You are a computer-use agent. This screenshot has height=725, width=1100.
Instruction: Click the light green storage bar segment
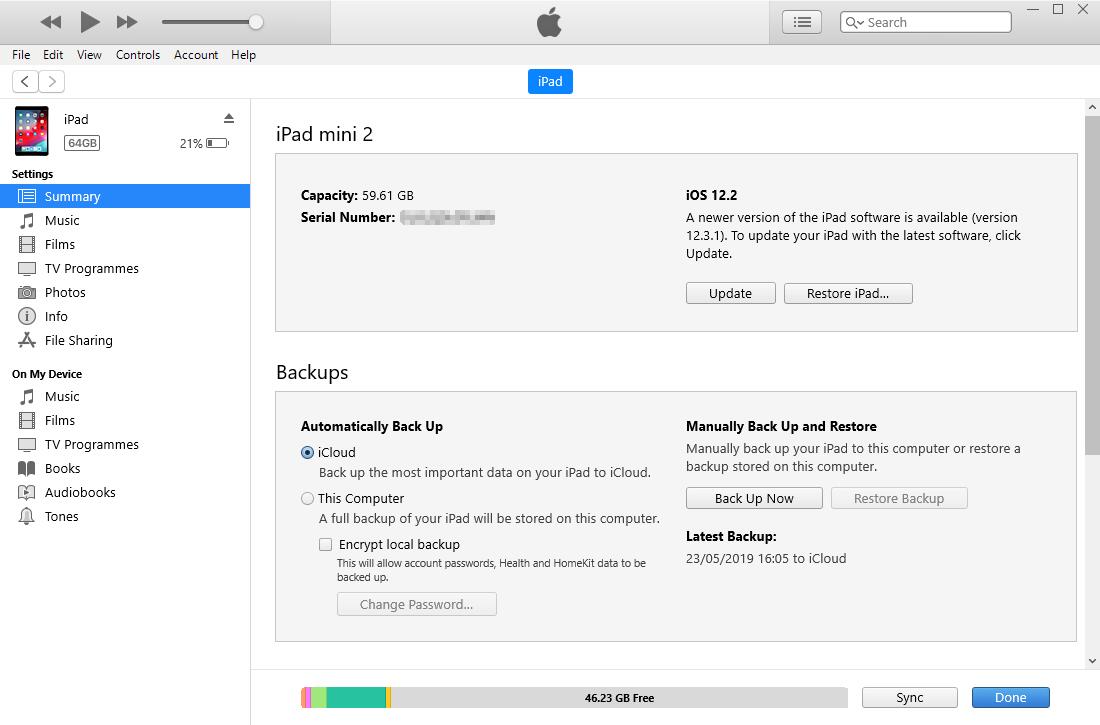click(x=318, y=698)
